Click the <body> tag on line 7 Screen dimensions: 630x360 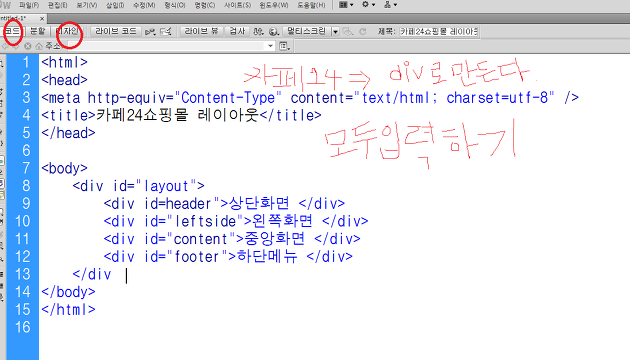64,168
